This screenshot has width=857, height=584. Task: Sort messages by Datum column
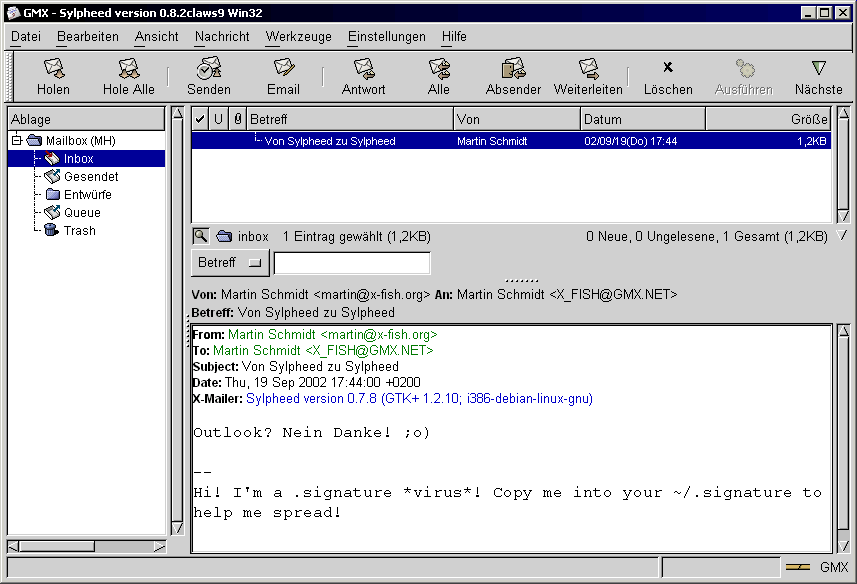(643, 119)
